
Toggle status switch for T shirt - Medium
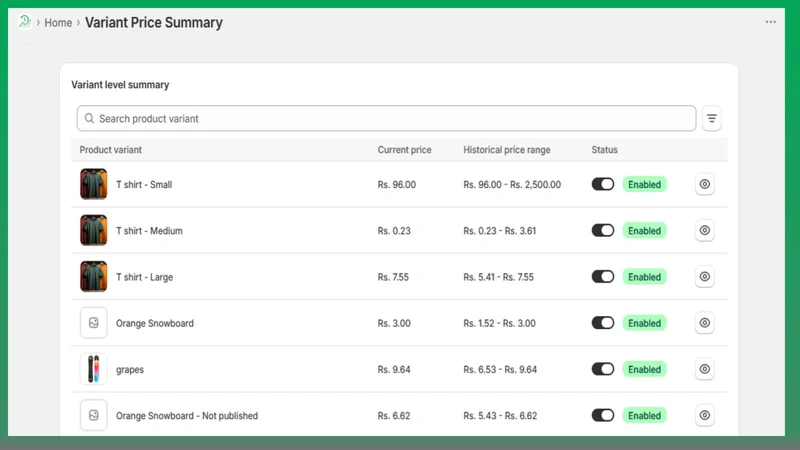click(x=603, y=231)
